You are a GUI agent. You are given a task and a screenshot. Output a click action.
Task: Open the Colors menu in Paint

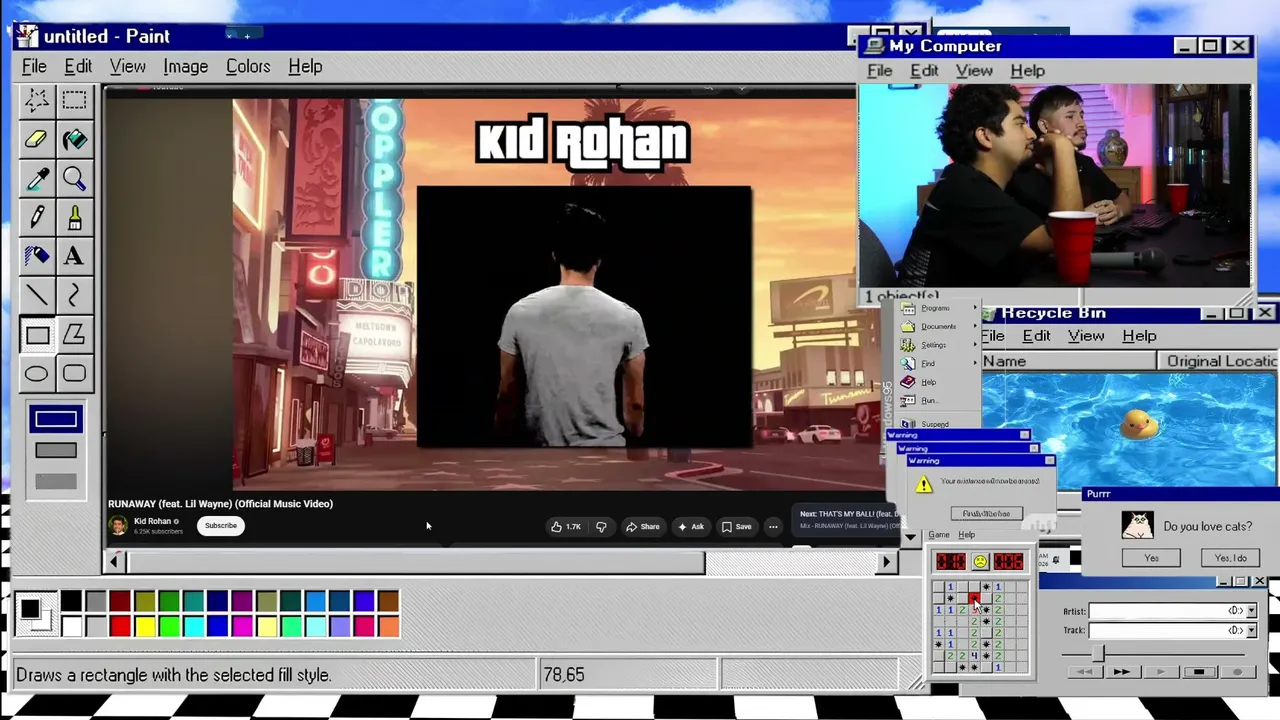click(248, 67)
